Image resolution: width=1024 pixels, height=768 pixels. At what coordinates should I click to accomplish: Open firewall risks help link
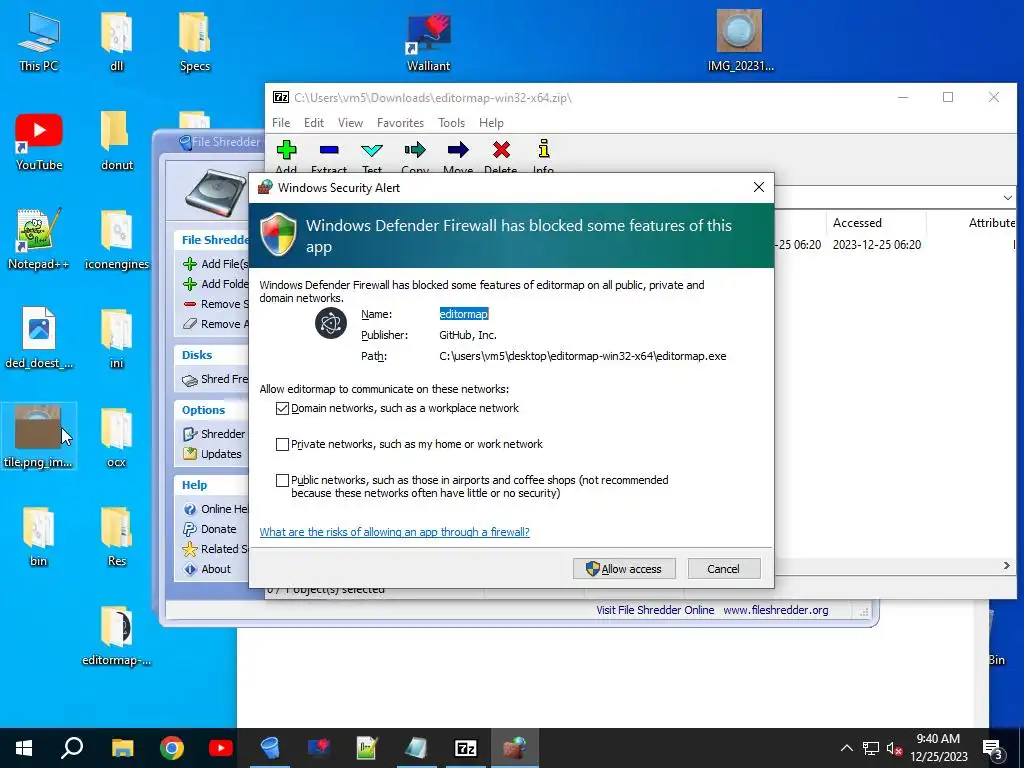coord(394,532)
